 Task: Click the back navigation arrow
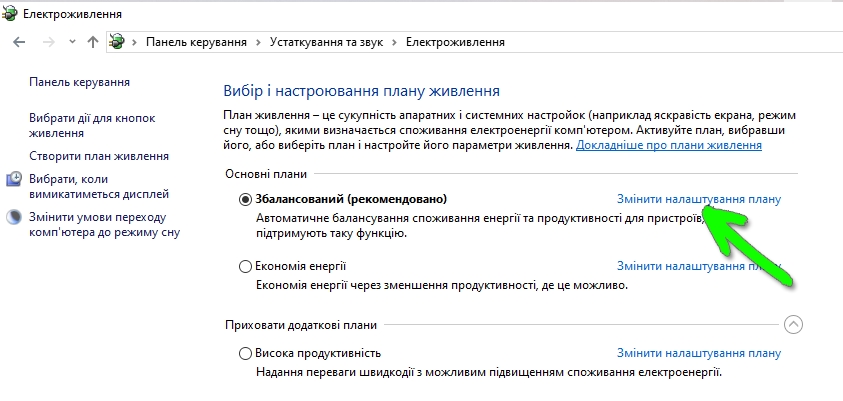[x=20, y=42]
